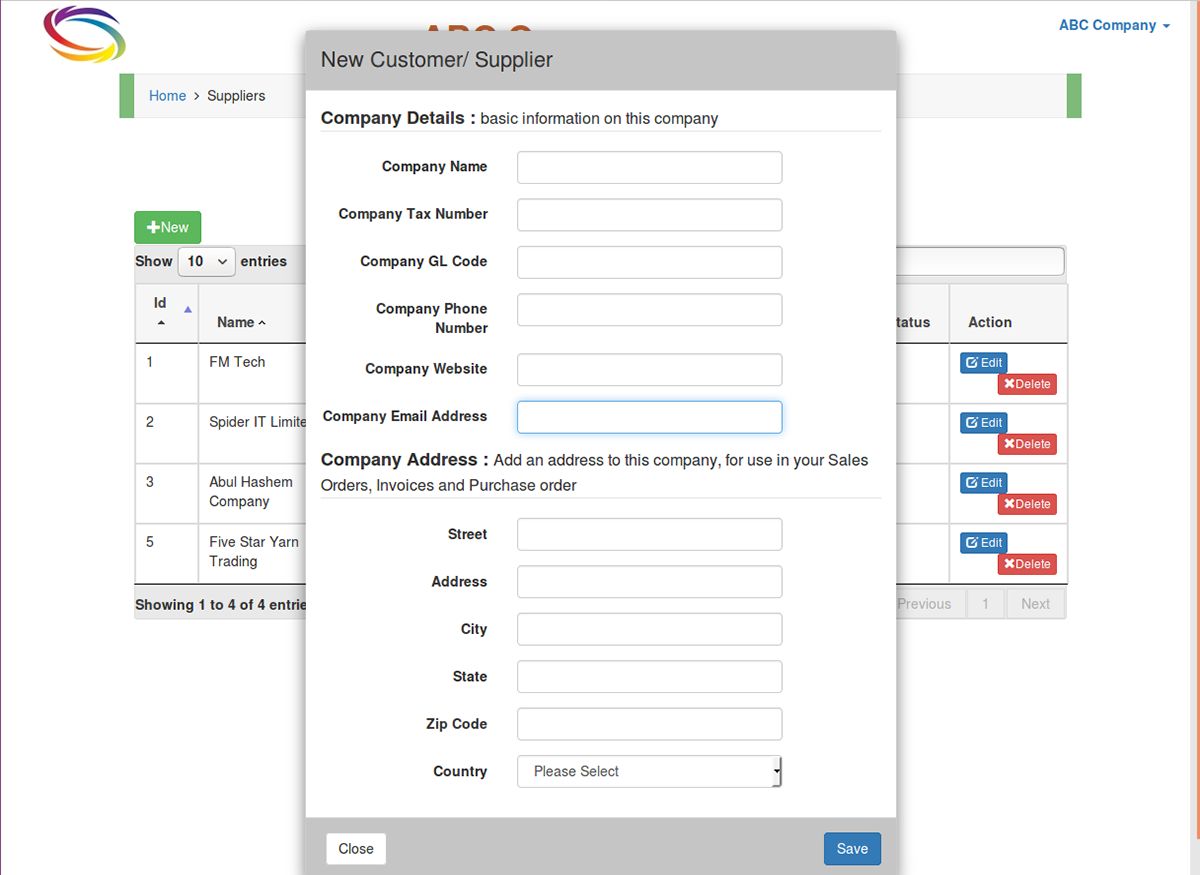The image size is (1200, 875).
Task: Click the Zip Code input field
Action: (x=649, y=724)
